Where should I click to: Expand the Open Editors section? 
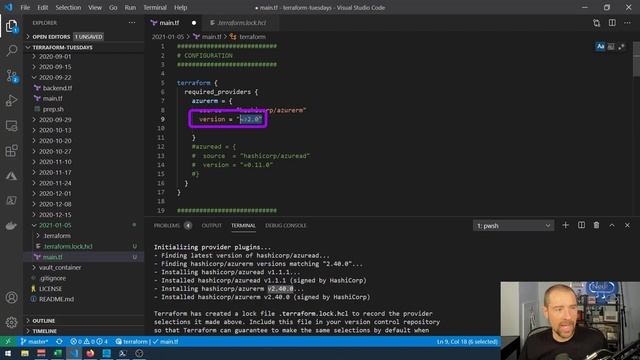[x=84, y=37]
